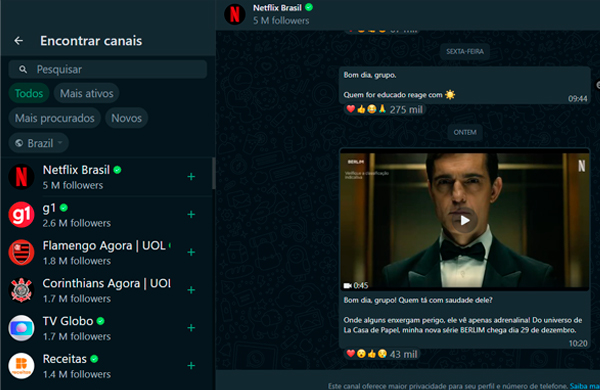This screenshot has height=390, width=600.
Task: Open the TV Globo logo avatar
Action: [21, 328]
